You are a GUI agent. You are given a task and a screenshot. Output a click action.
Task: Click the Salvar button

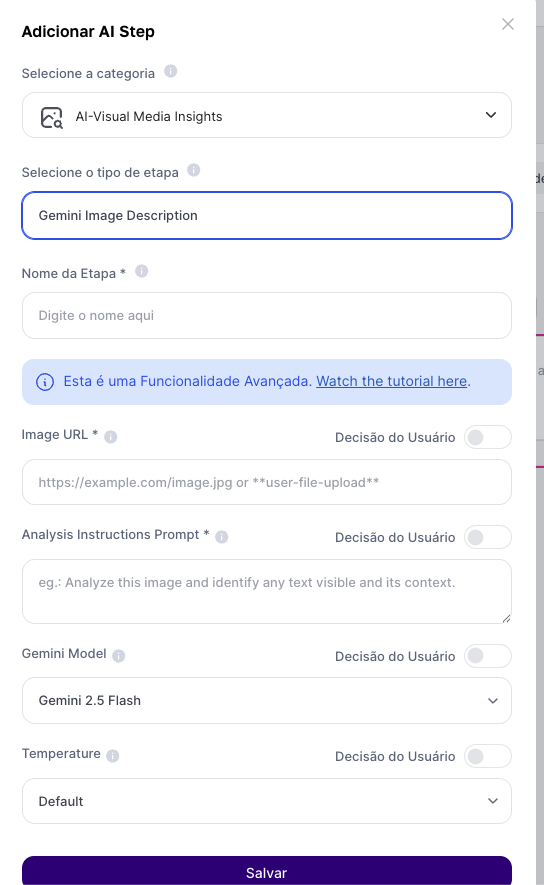pos(267,871)
